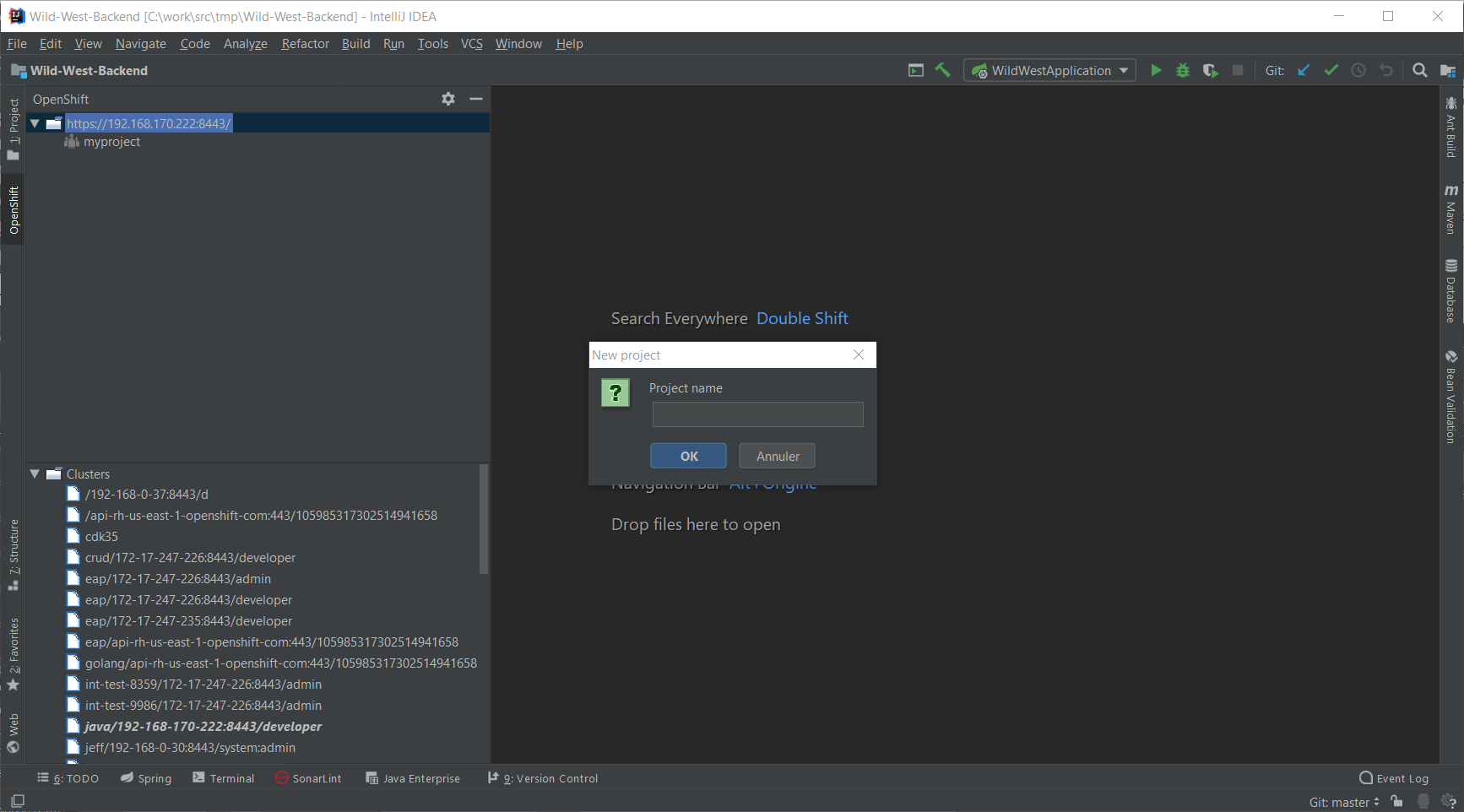Build project with hammer icon
The height and width of the screenshot is (812, 1464).
click(943, 71)
